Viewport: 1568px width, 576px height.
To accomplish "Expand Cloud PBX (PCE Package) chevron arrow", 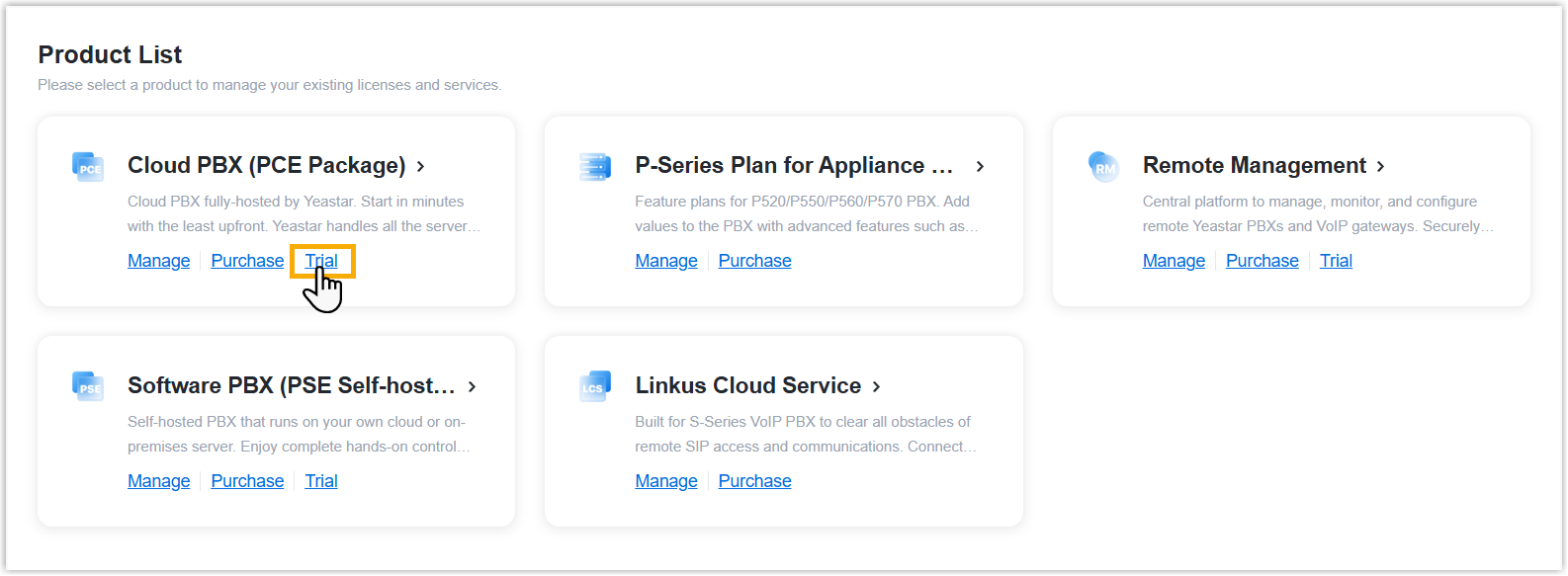I will pyautogui.click(x=421, y=166).
